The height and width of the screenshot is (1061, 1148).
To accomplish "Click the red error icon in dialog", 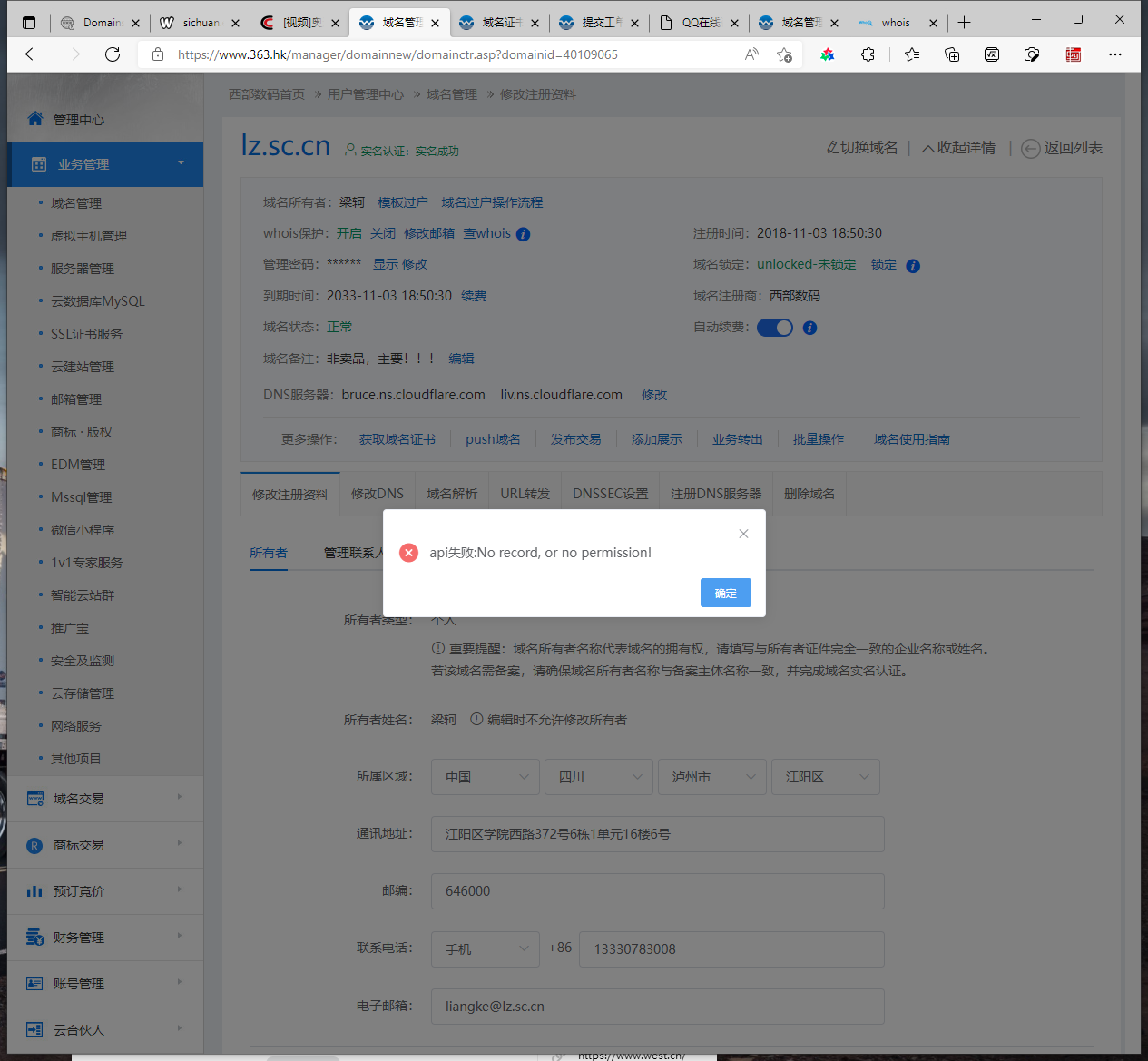I will (409, 553).
